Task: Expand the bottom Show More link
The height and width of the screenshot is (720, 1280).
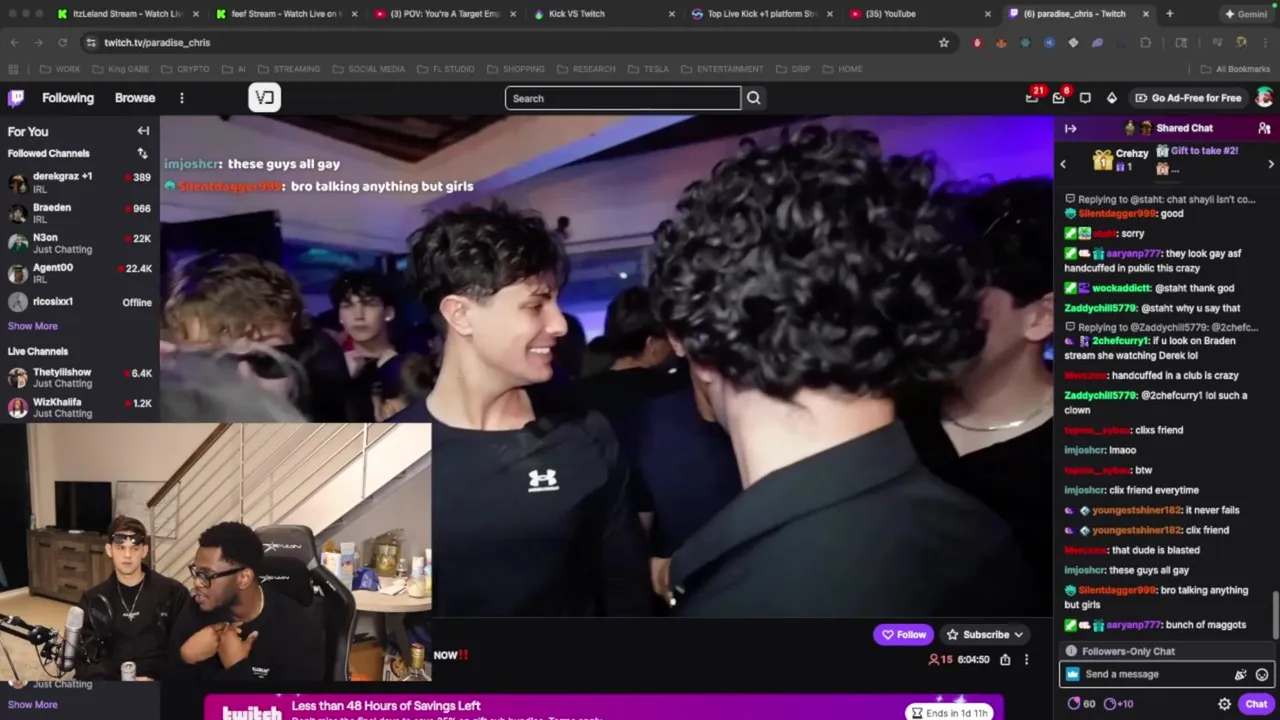Action: [33, 704]
